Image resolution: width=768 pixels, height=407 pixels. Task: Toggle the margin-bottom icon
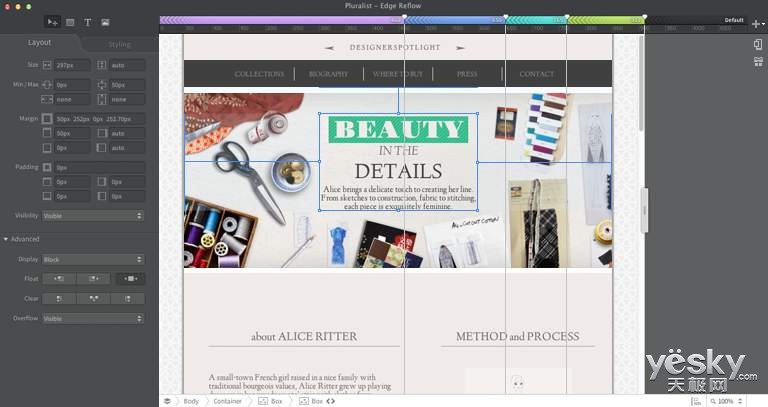[x=47, y=147]
